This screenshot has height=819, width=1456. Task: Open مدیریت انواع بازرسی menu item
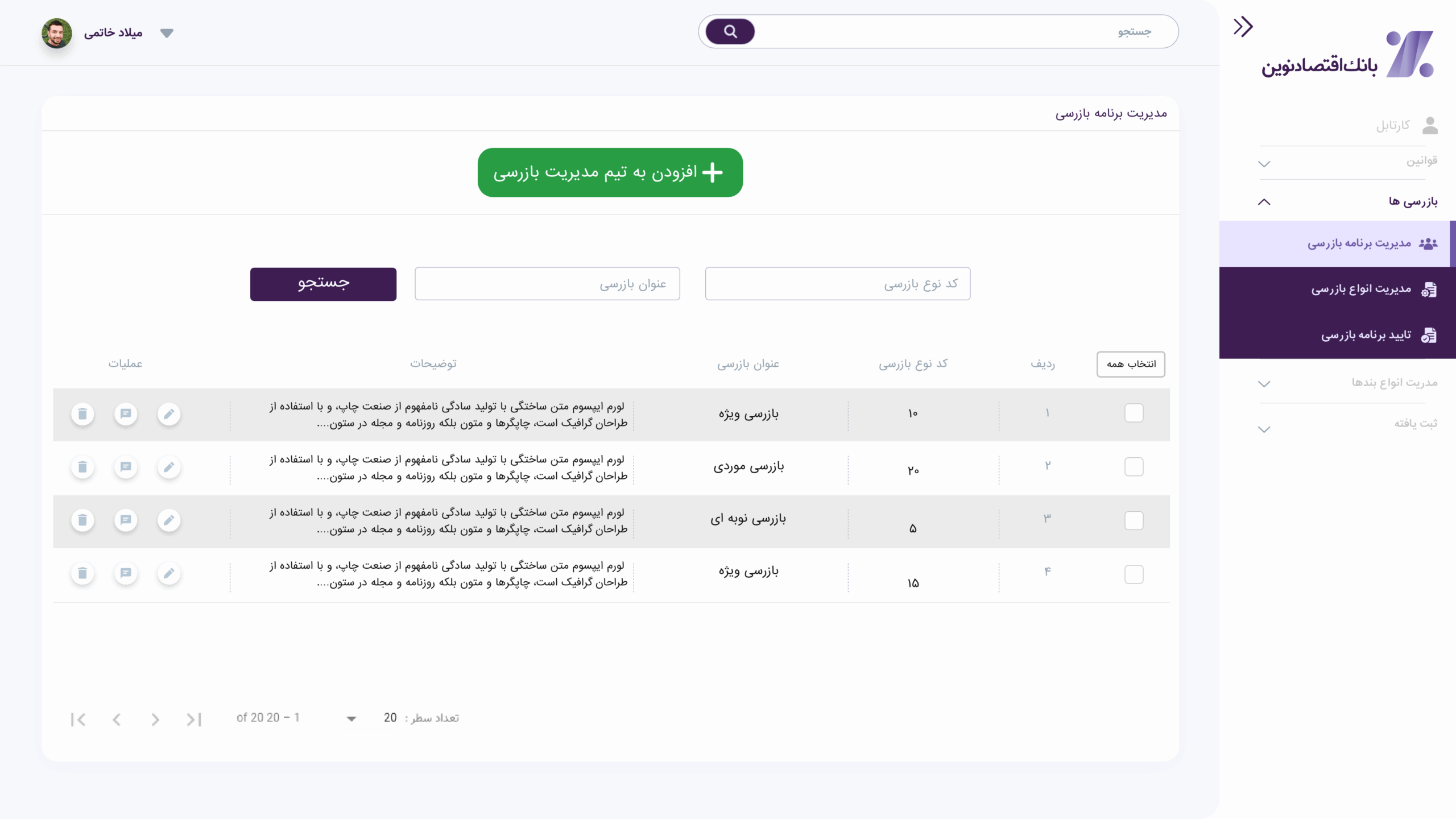point(1360,289)
